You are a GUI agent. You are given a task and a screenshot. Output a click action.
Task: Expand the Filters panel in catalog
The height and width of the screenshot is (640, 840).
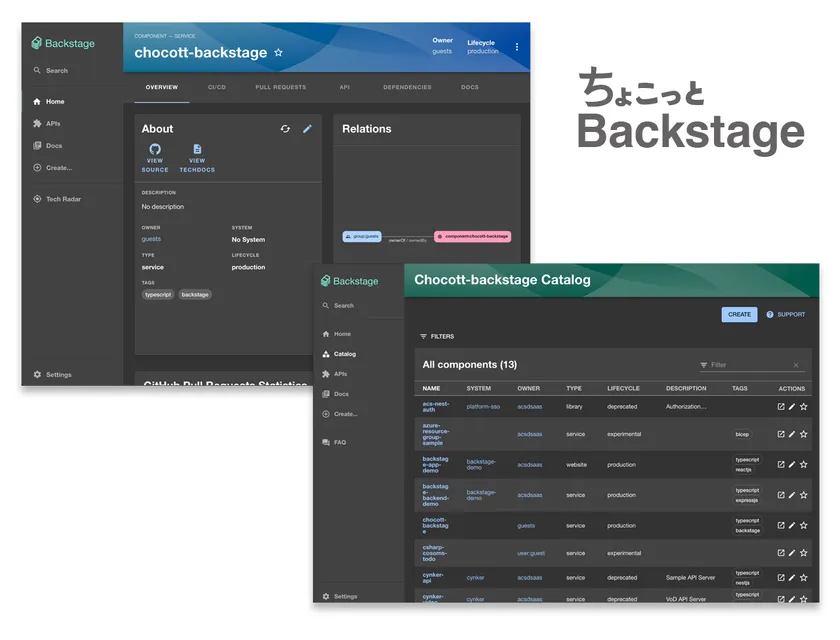coord(436,337)
